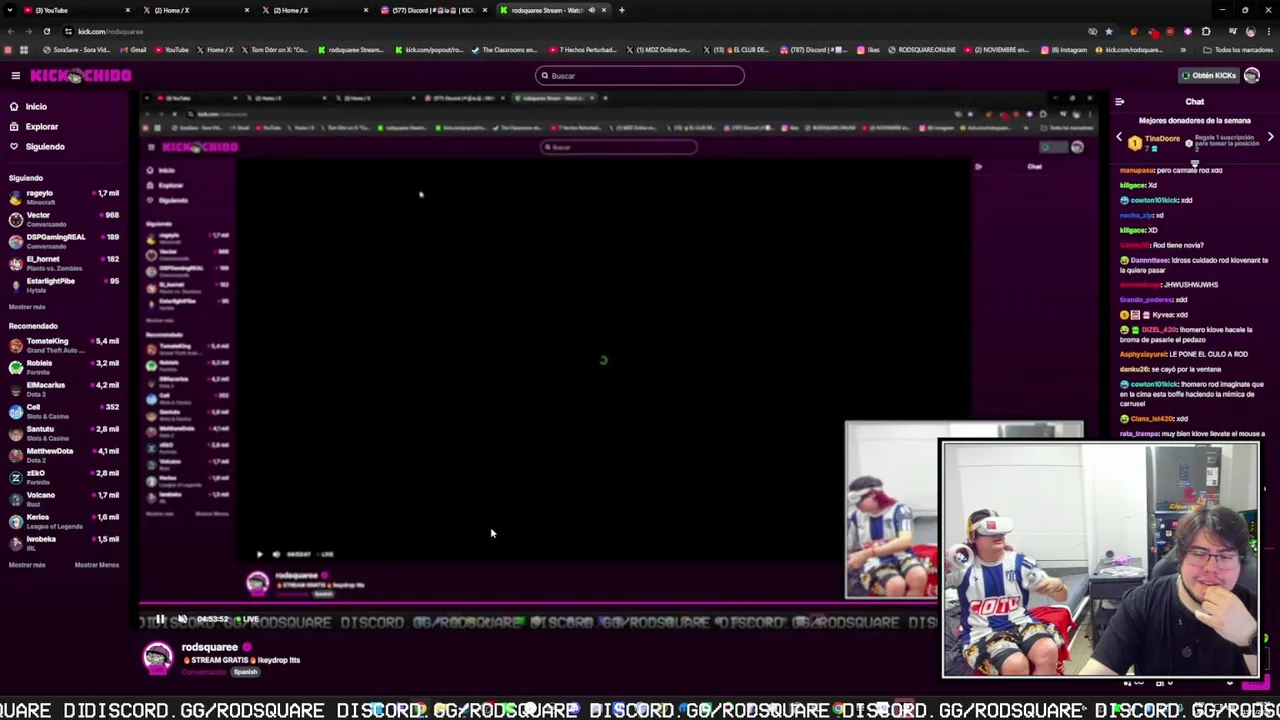Bookmark this page with the star icon
1280x720 pixels.
(1108, 31)
